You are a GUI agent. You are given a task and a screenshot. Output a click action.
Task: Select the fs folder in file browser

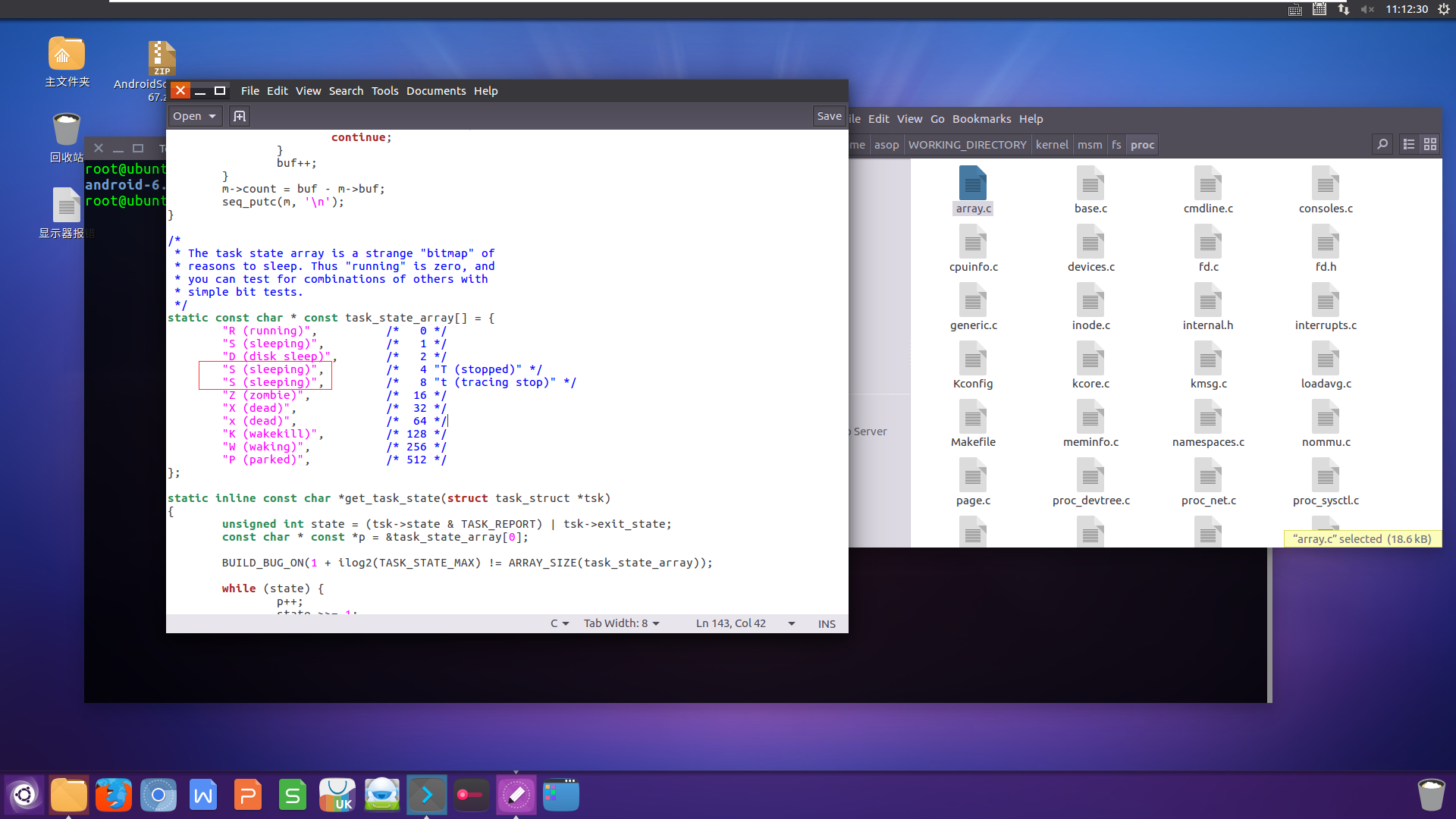[x=1116, y=144]
